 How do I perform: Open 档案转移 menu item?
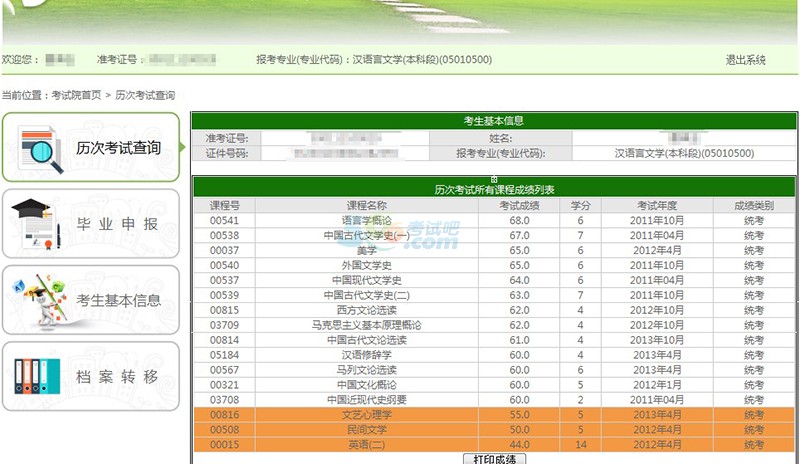pyautogui.click(x=91, y=376)
